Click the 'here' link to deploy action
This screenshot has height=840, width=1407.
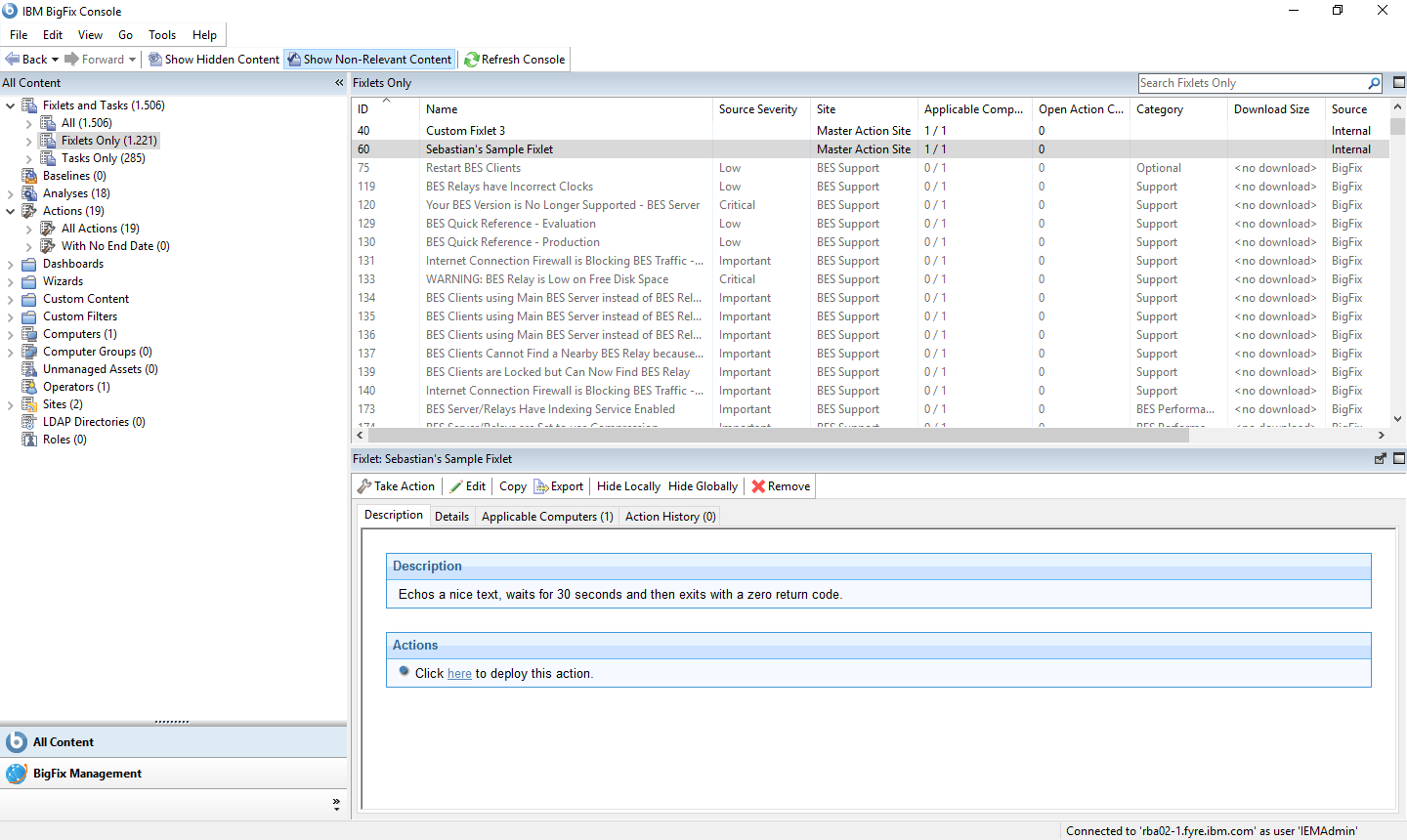[459, 674]
